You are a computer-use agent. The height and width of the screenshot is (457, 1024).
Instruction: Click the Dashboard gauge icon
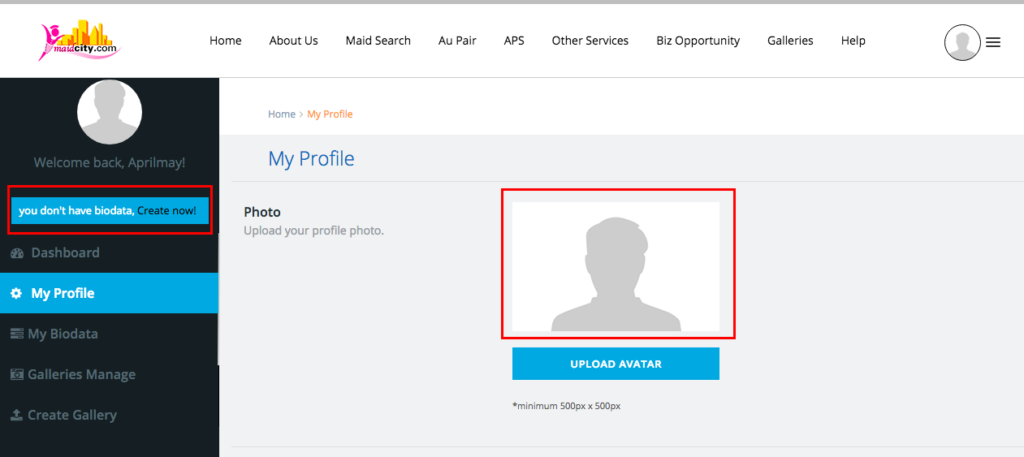pyautogui.click(x=17, y=253)
